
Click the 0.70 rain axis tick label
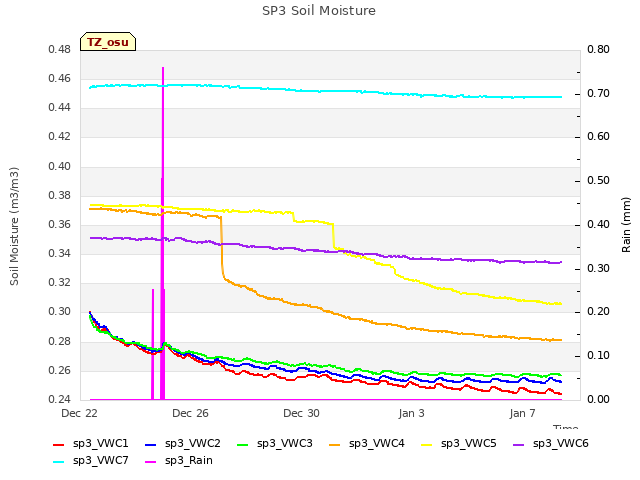(598, 93)
